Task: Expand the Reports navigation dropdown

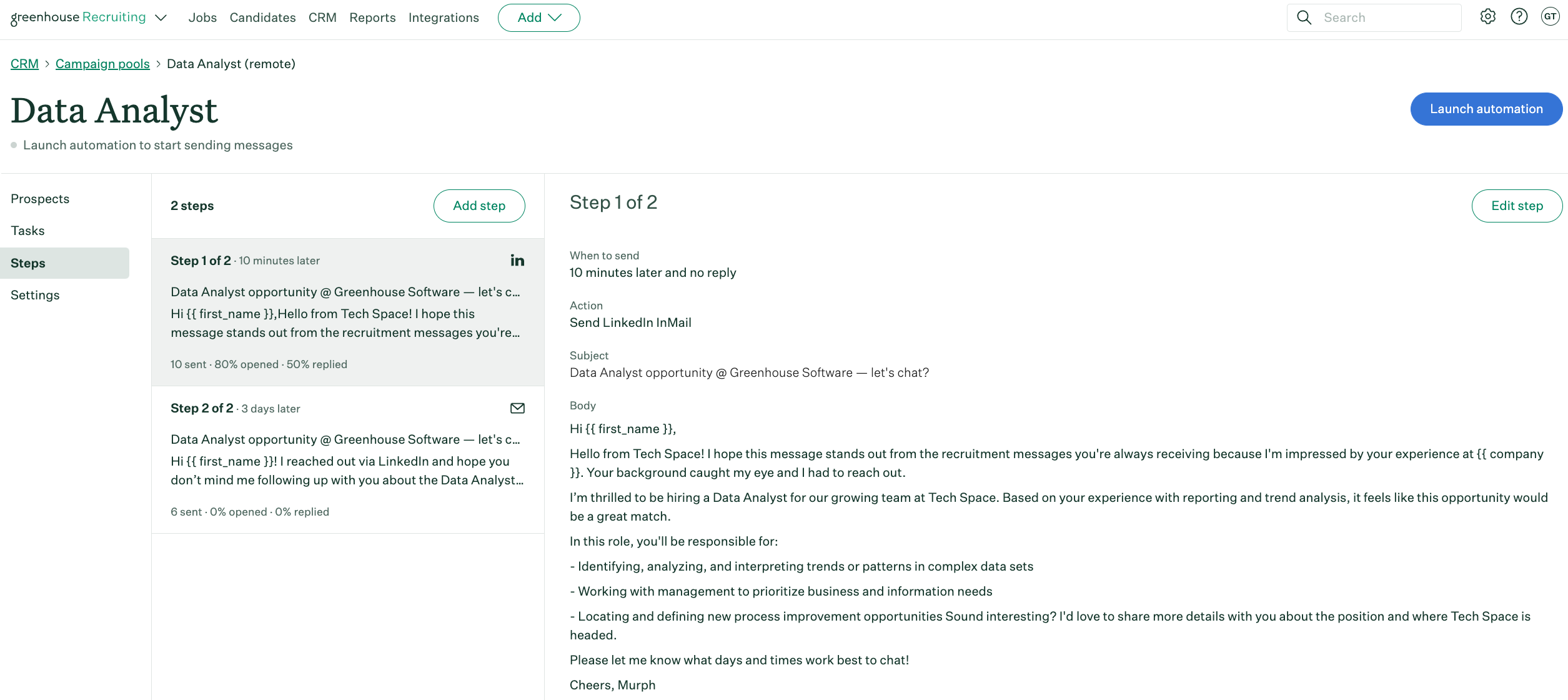Action: click(x=372, y=17)
